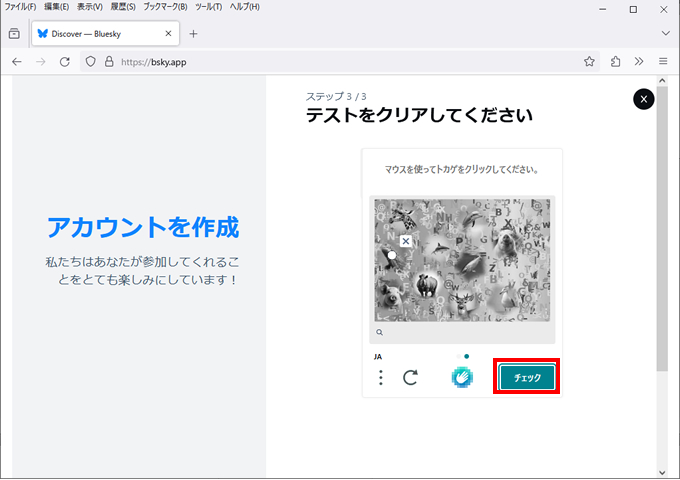Click the forward navigation arrow
The width and height of the screenshot is (680, 480).
click(x=41, y=62)
